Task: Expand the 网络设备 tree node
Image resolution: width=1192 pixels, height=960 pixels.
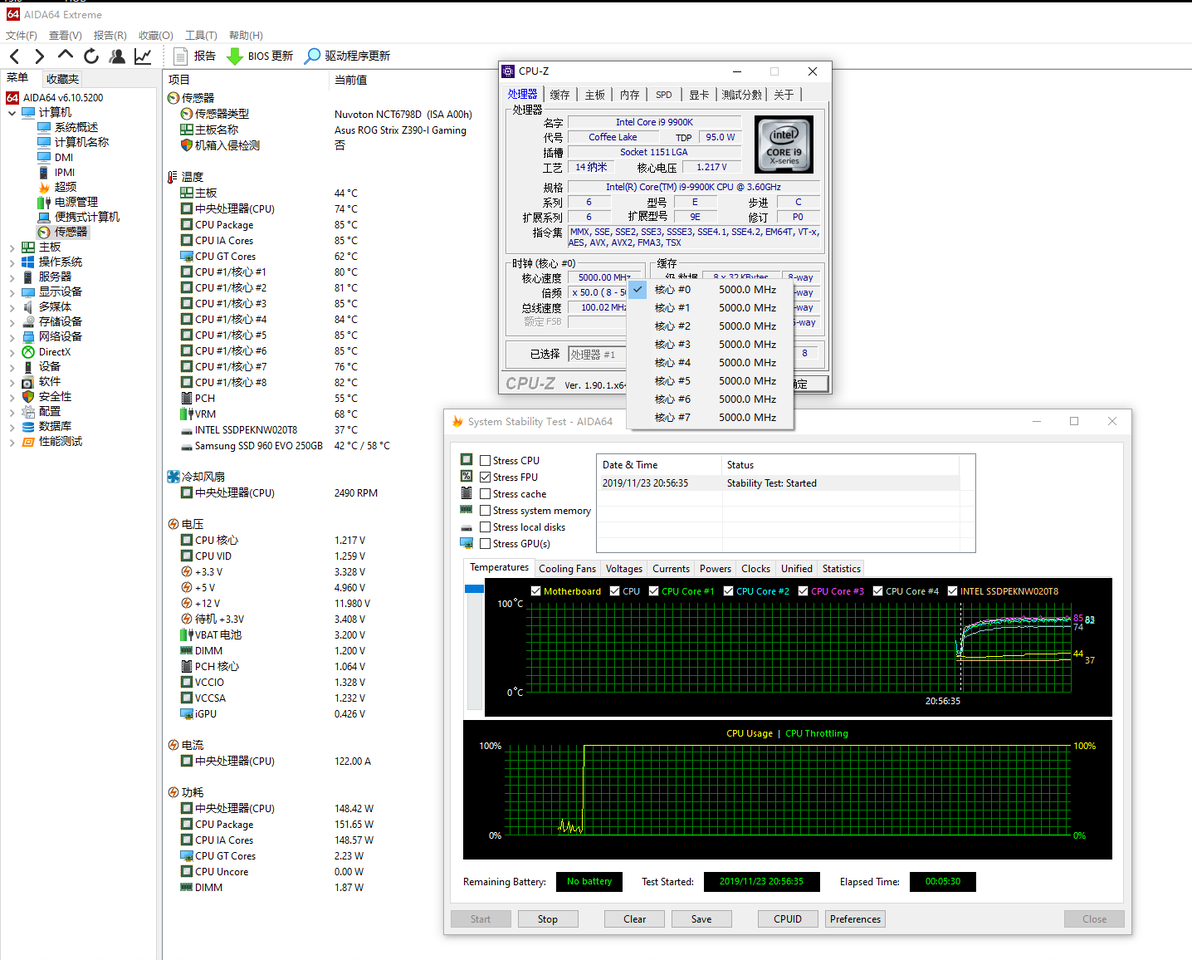Action: pos(12,337)
